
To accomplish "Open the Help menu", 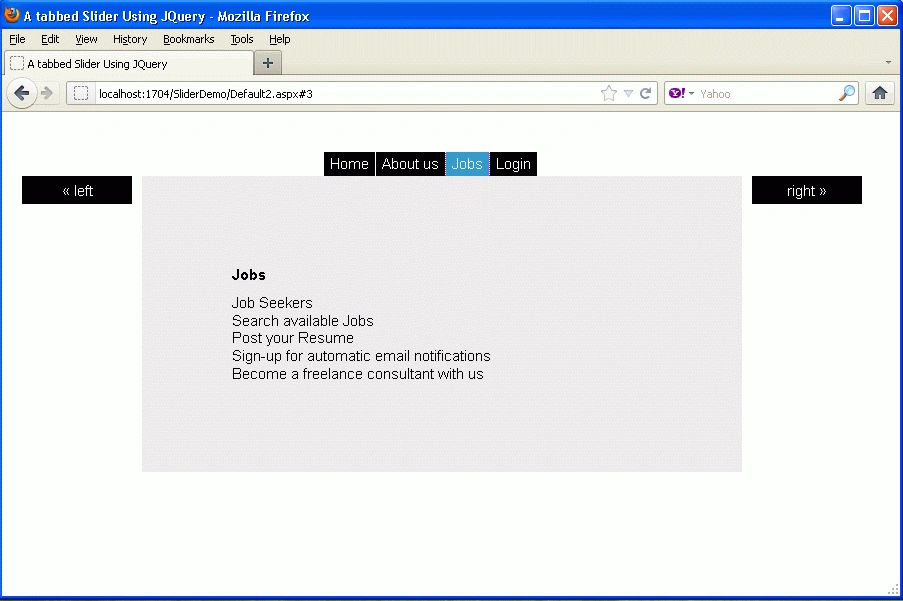I will (280, 39).
